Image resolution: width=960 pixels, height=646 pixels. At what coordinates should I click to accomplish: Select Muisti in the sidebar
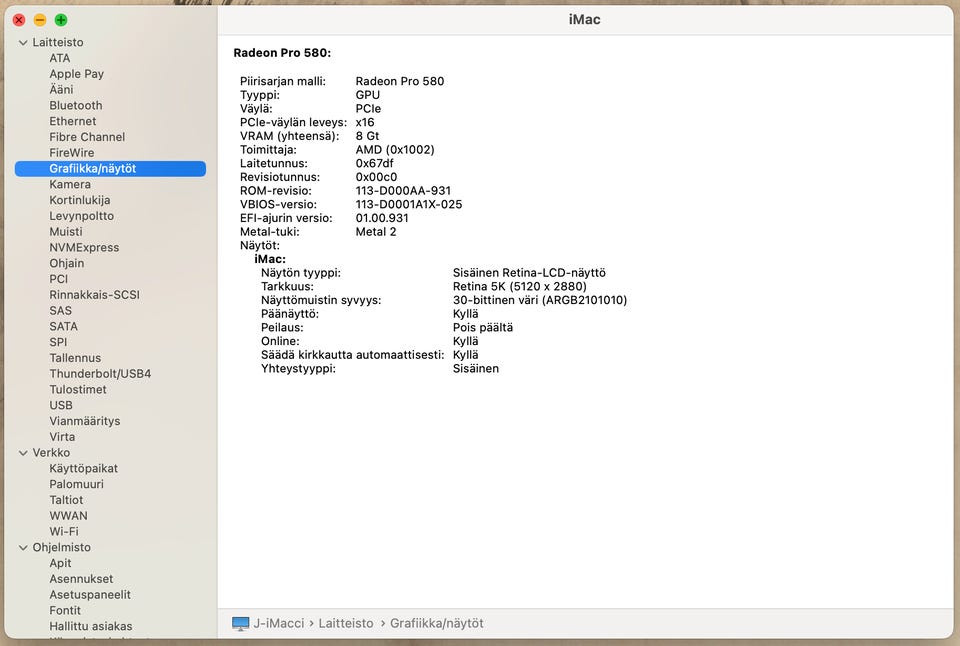(66, 232)
